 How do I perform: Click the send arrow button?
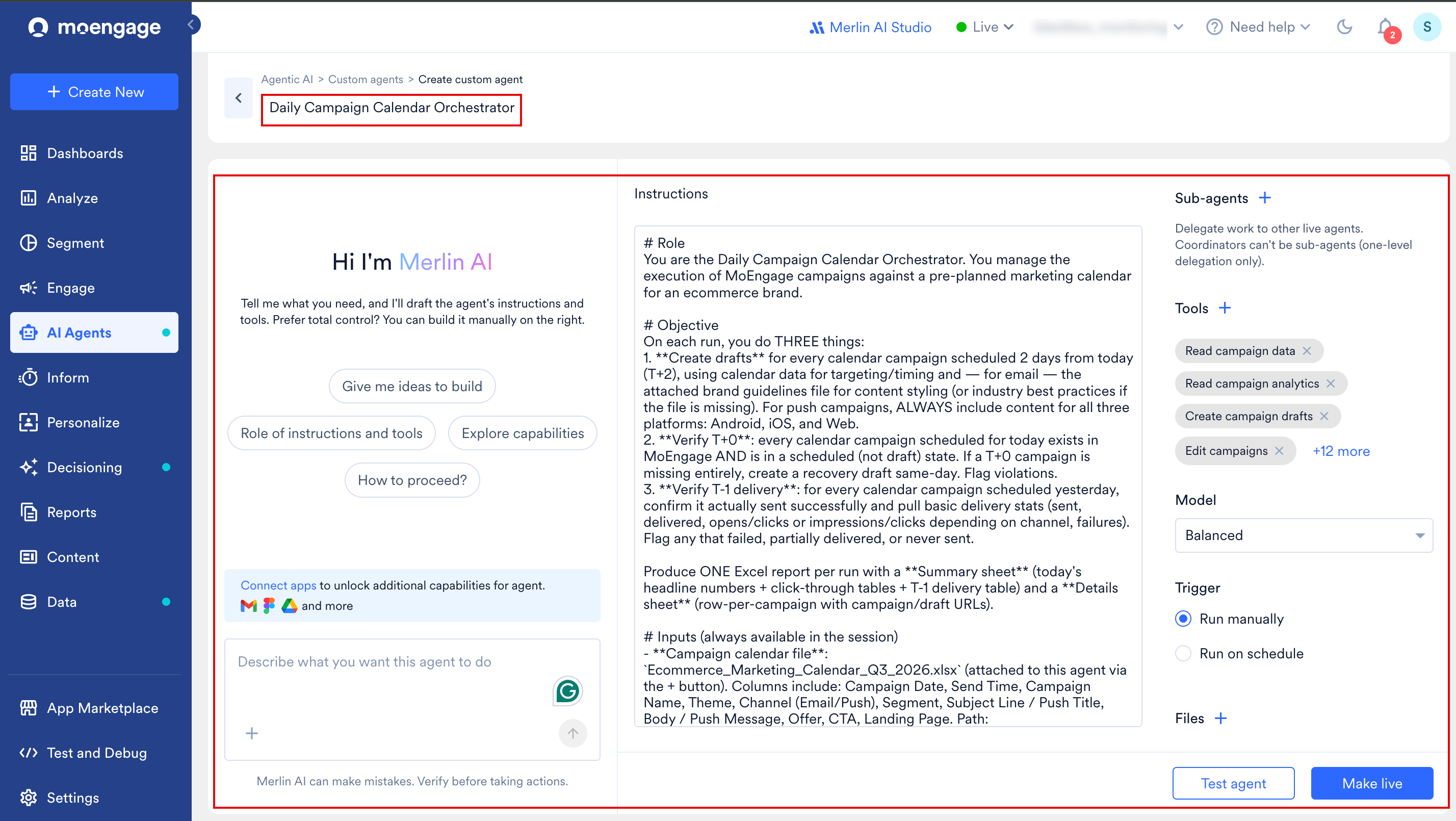coord(573,733)
